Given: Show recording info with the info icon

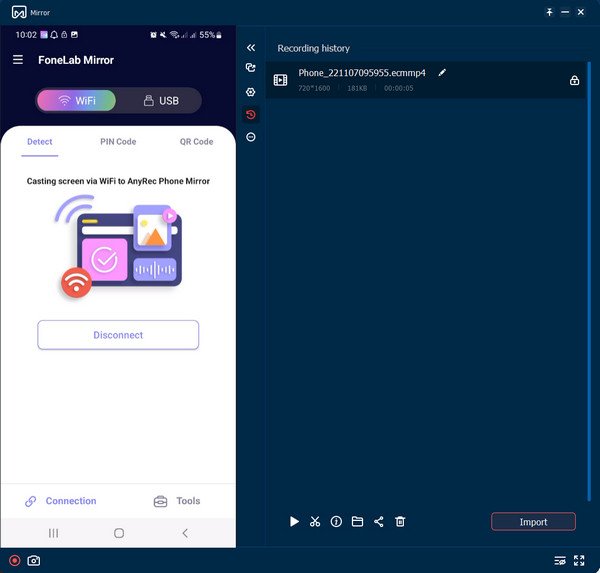Looking at the screenshot, I should tap(336, 521).
